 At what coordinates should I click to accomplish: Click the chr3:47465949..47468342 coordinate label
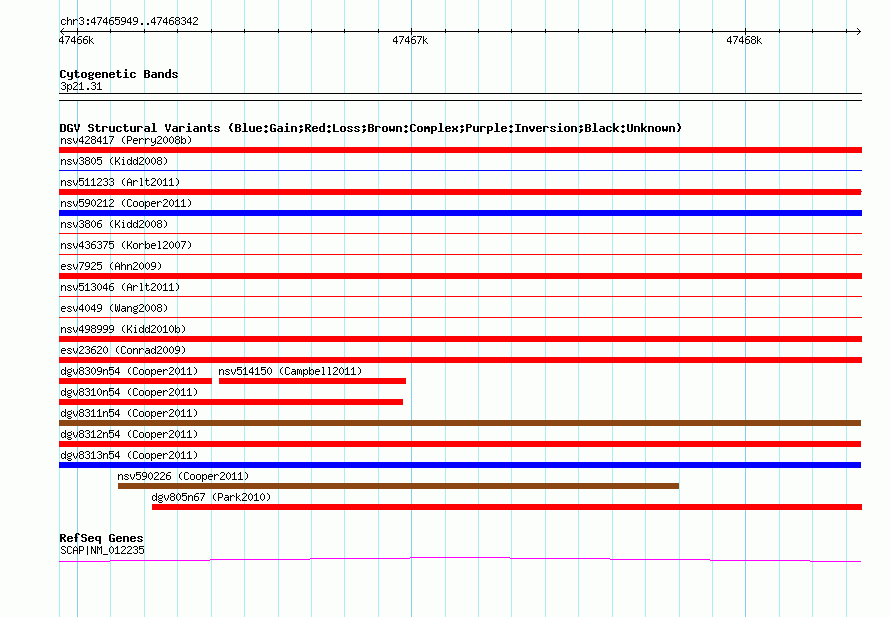(129, 21)
